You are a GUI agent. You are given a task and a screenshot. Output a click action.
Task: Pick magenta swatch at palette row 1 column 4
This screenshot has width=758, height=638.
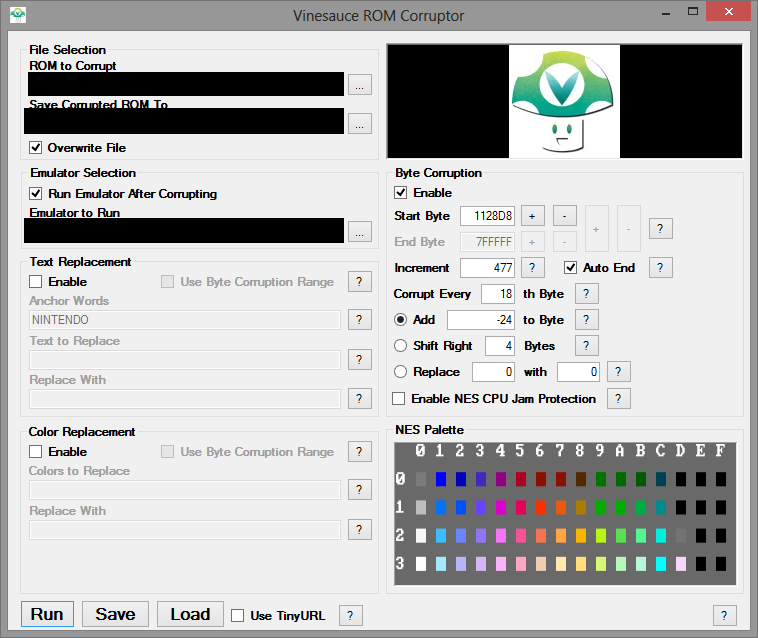click(x=501, y=507)
